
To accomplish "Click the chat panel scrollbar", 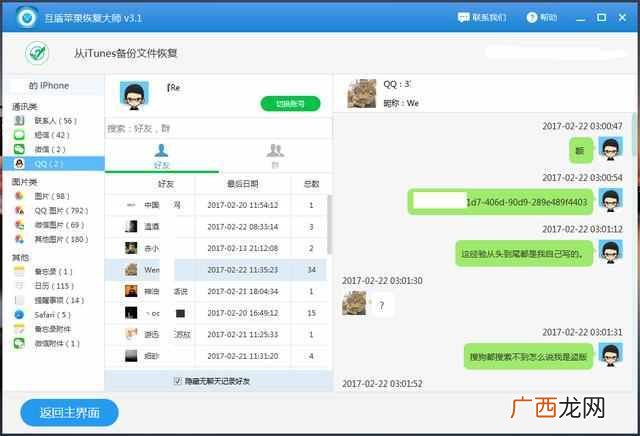I will 635,135.
